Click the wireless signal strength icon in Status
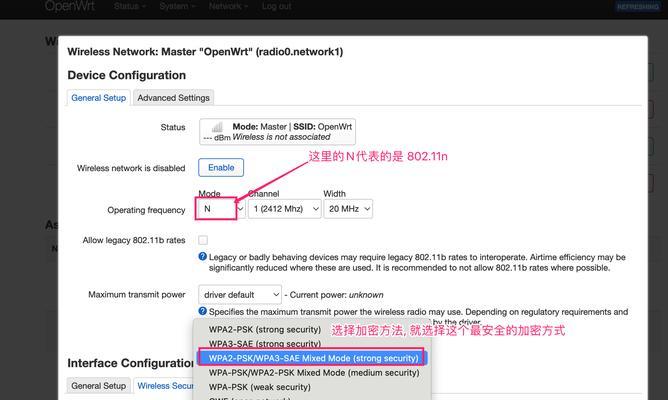The image size is (668, 400). [217, 127]
